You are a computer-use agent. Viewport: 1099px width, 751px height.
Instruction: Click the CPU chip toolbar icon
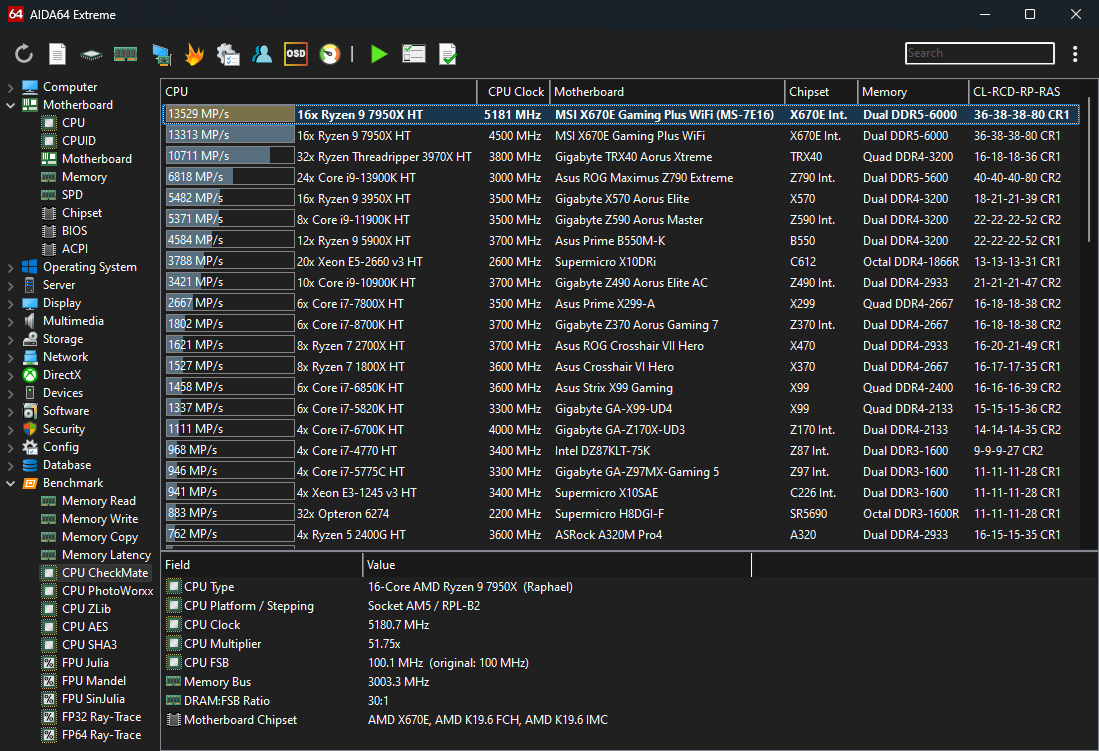pyautogui.click(x=91, y=54)
